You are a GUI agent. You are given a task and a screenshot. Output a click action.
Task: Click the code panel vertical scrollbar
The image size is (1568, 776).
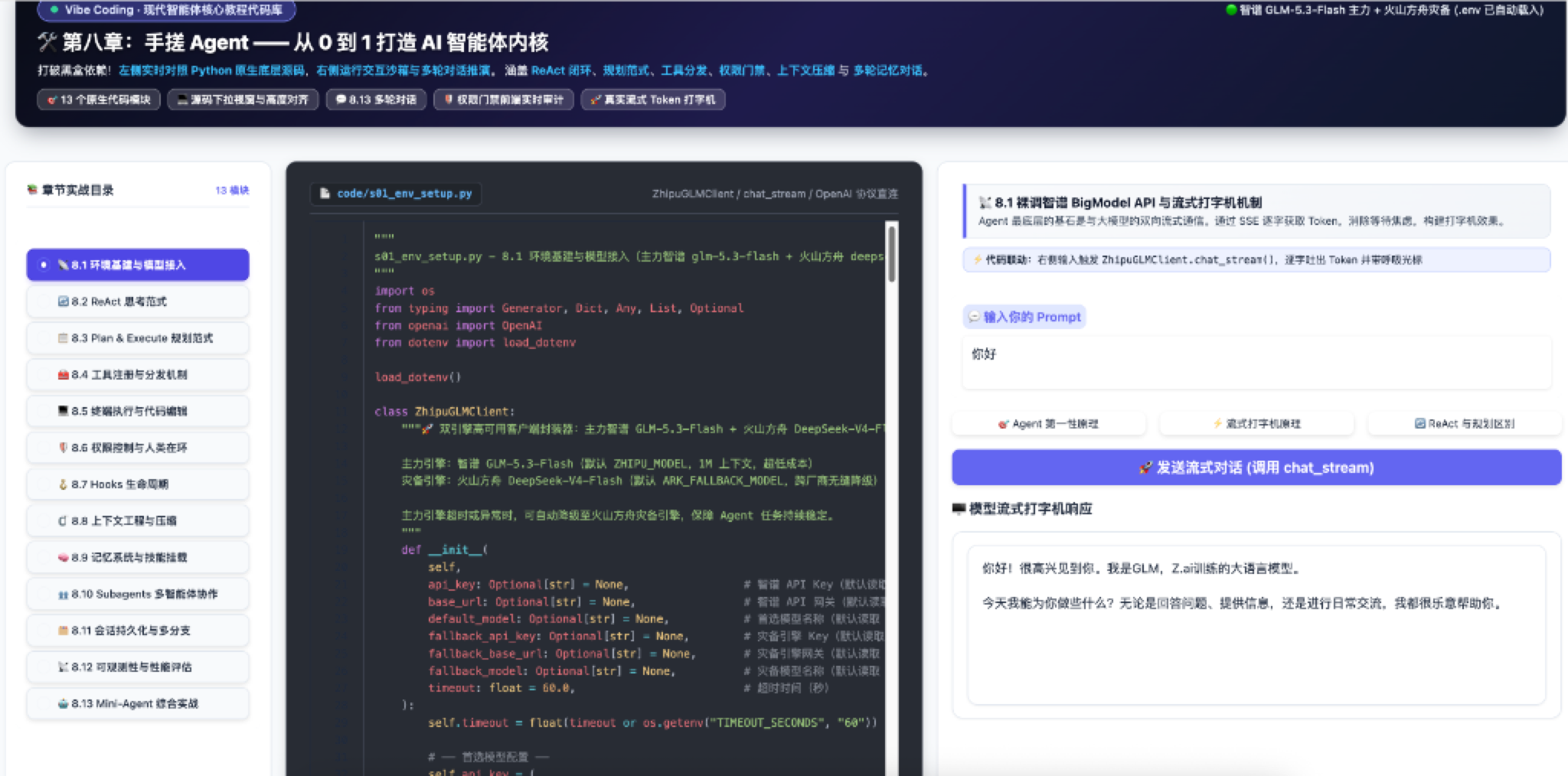pyautogui.click(x=891, y=253)
